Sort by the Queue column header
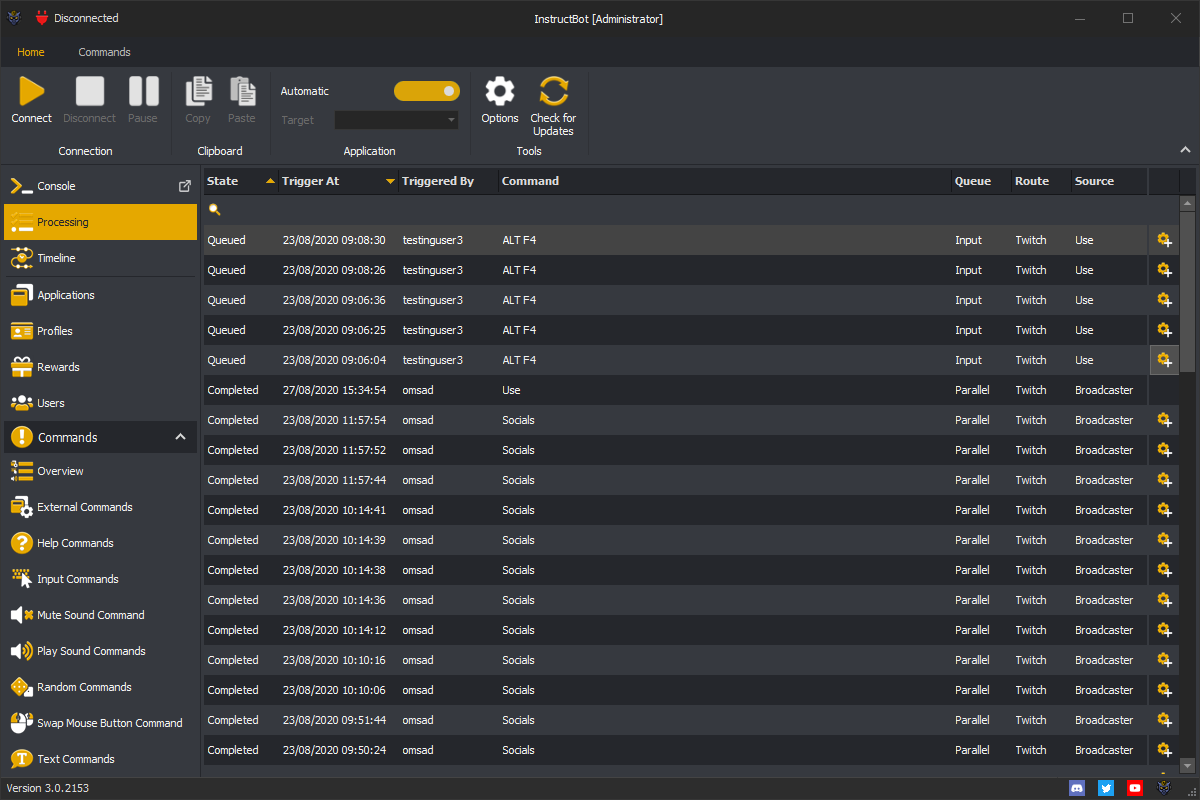Image resolution: width=1200 pixels, height=800 pixels. (x=981, y=181)
